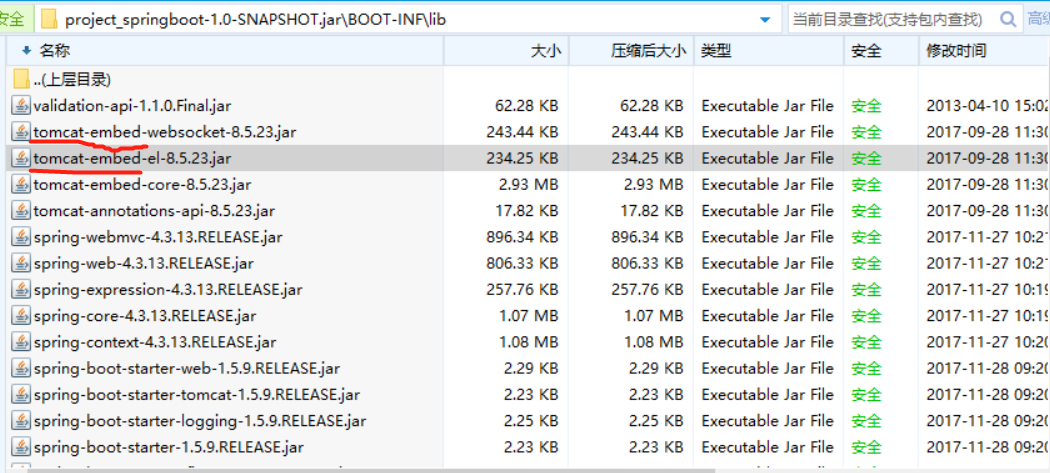The height and width of the screenshot is (473, 1050).
Task: Click the 257.76 KB compressed size of spring-expression
Action: tap(647, 289)
